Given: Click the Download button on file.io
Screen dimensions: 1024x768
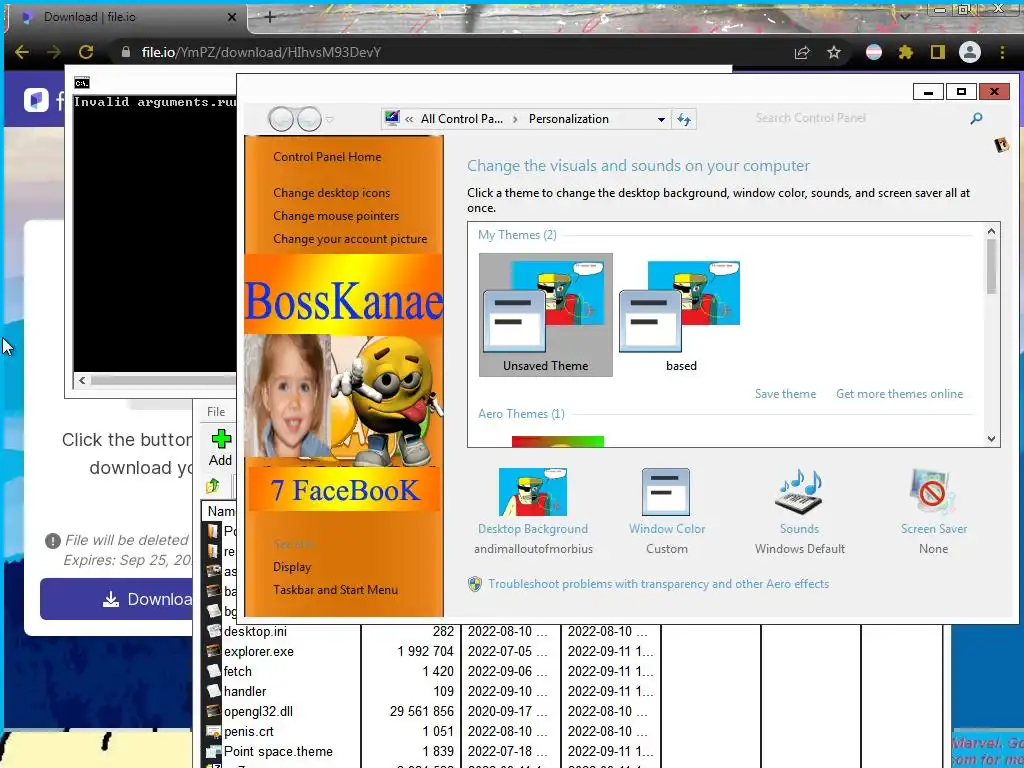Looking at the screenshot, I should (x=117, y=599).
